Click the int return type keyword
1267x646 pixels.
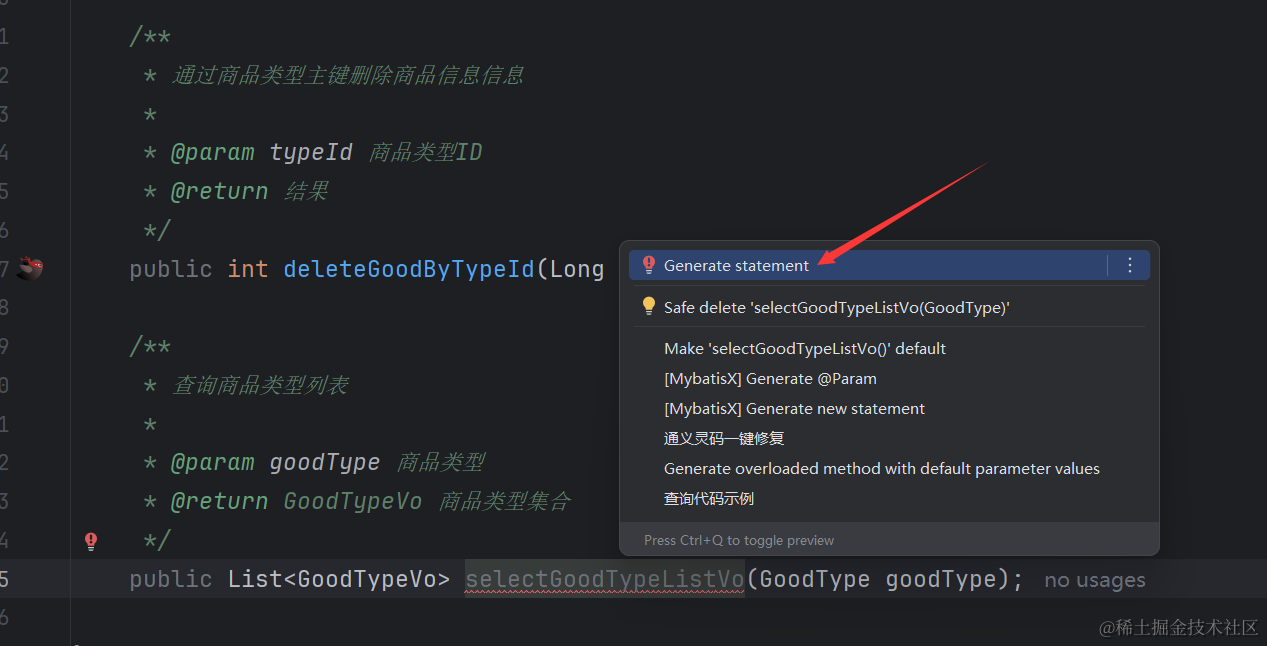click(248, 269)
